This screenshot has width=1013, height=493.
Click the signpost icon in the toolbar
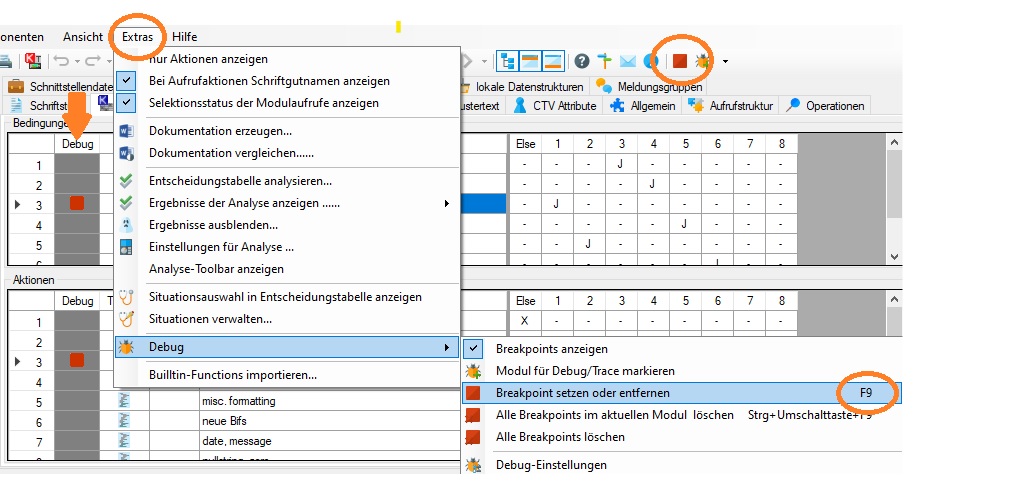point(604,61)
